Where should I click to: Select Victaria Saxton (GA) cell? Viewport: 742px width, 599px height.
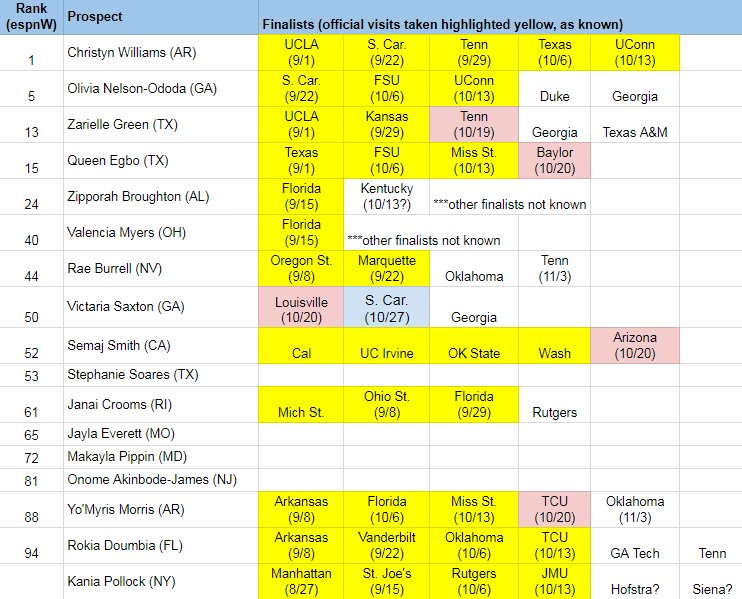point(161,307)
